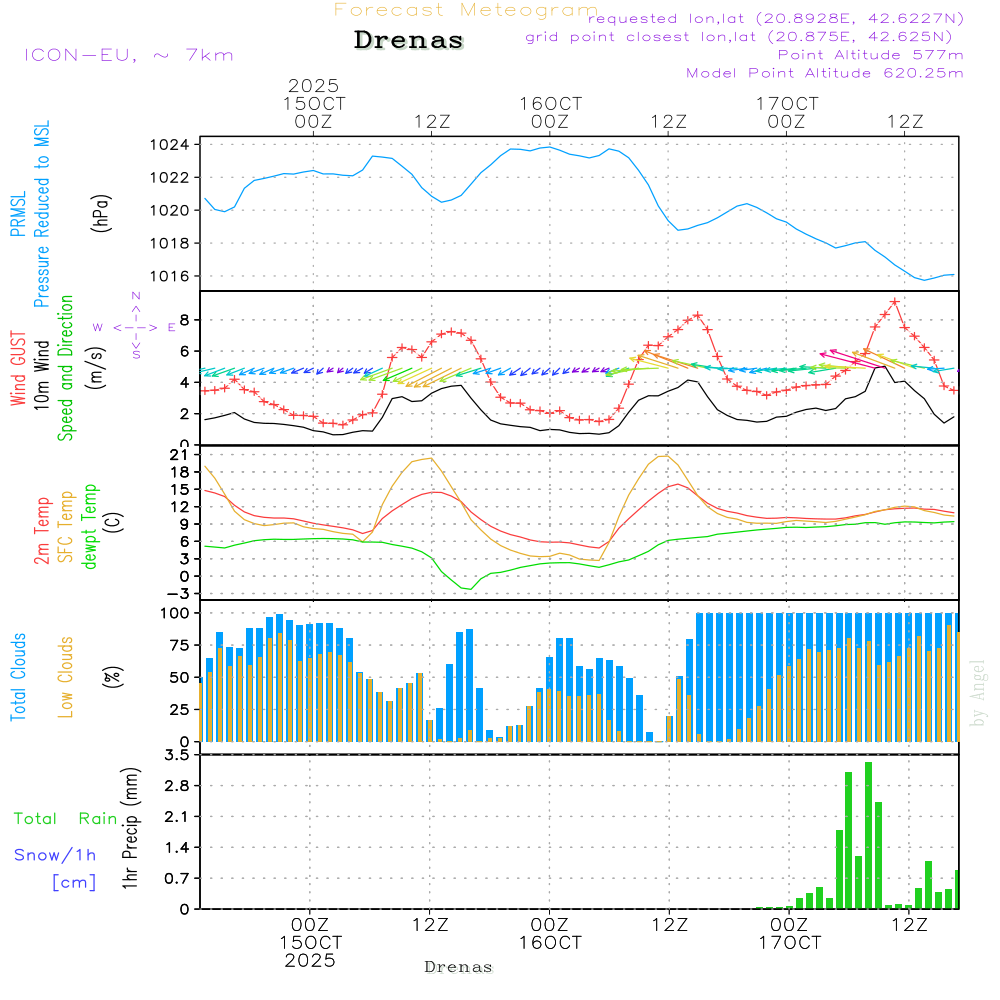Click the Drenas caption below the chart
The width and height of the screenshot is (1000, 1000).
click(x=459, y=967)
